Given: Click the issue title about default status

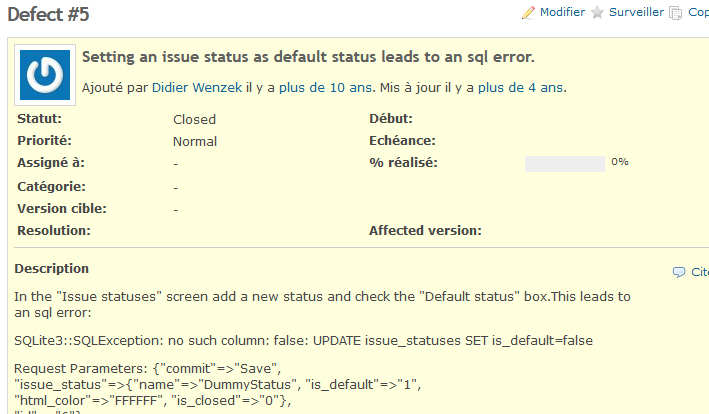Looking at the screenshot, I should point(308,57).
